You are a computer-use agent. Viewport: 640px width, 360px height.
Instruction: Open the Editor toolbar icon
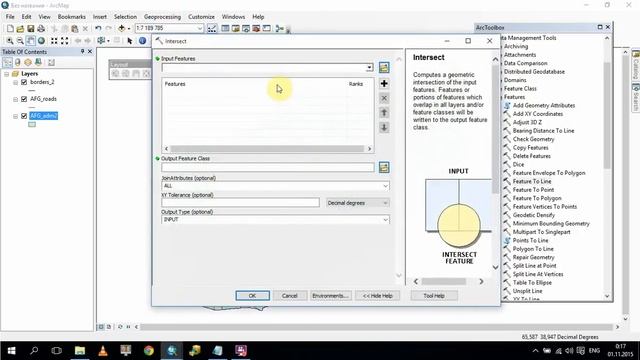[212, 29]
